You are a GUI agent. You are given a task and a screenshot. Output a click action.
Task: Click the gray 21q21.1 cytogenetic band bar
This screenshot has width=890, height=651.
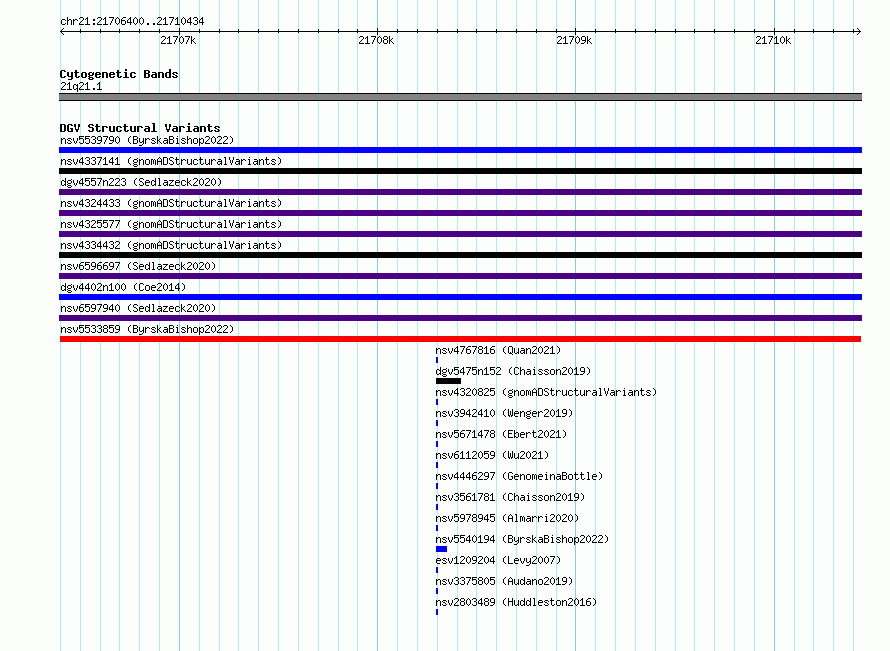coord(460,97)
